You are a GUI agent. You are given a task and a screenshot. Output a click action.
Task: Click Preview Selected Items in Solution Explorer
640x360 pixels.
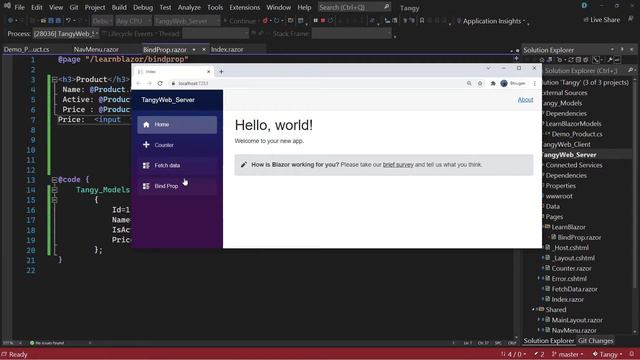pyautogui.click(x=618, y=60)
